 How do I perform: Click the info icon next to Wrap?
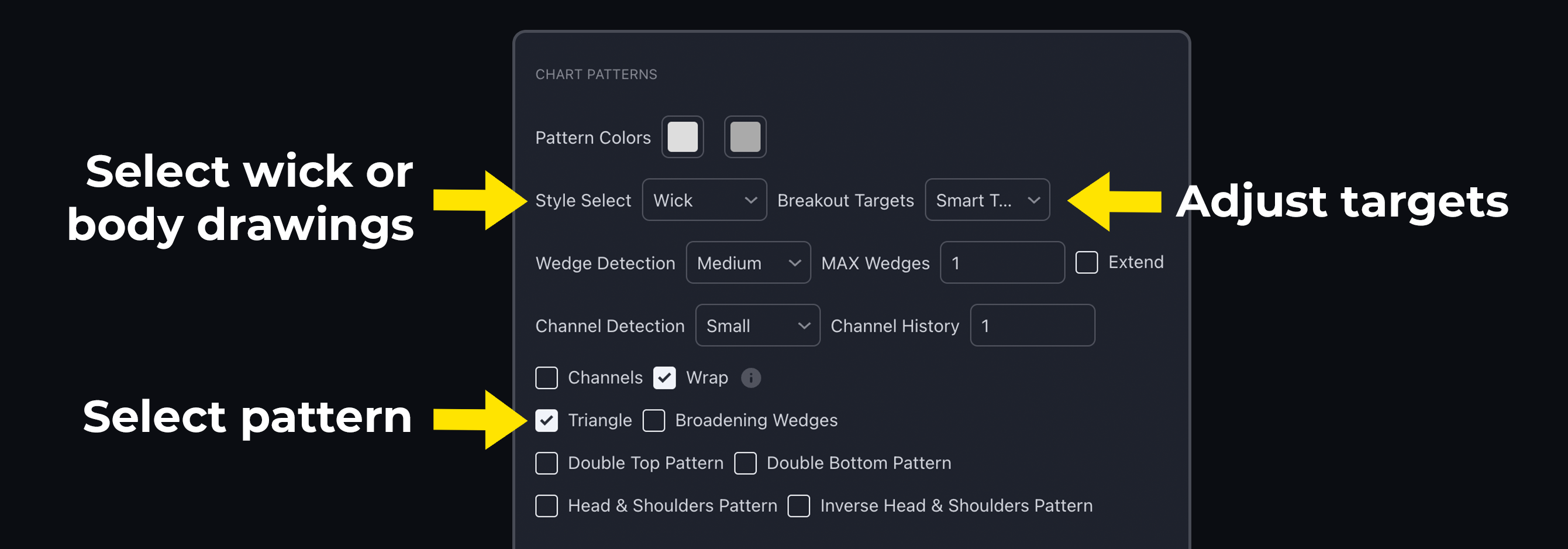tap(750, 378)
